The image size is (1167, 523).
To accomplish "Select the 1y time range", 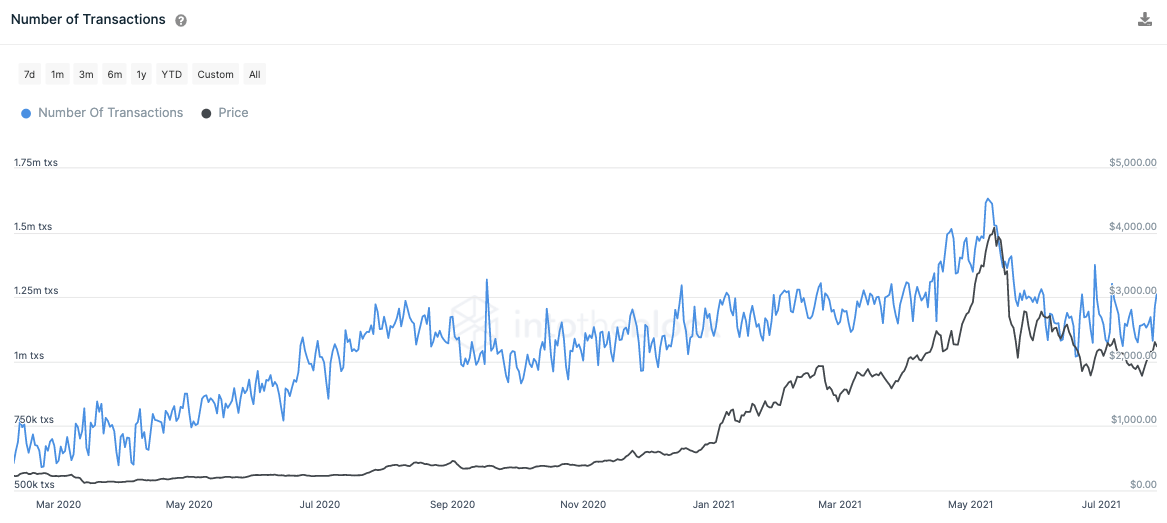I will [x=141, y=74].
